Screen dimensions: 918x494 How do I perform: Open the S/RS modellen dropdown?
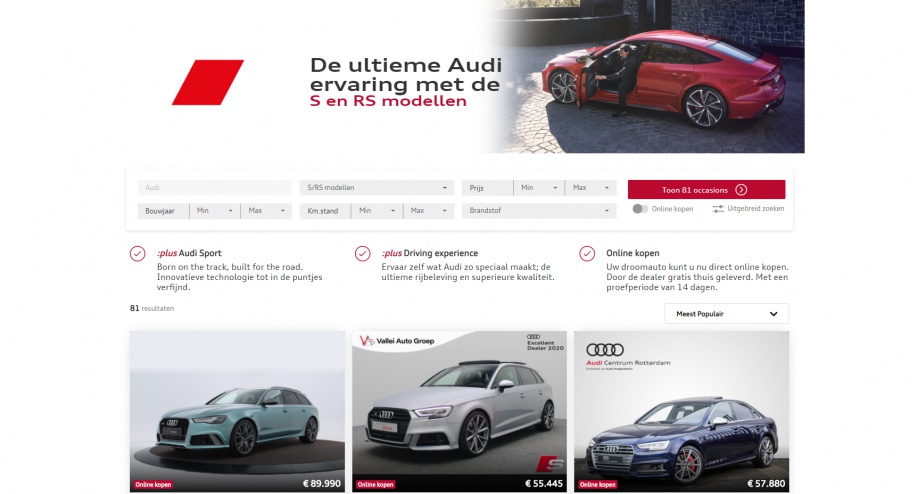coord(376,188)
